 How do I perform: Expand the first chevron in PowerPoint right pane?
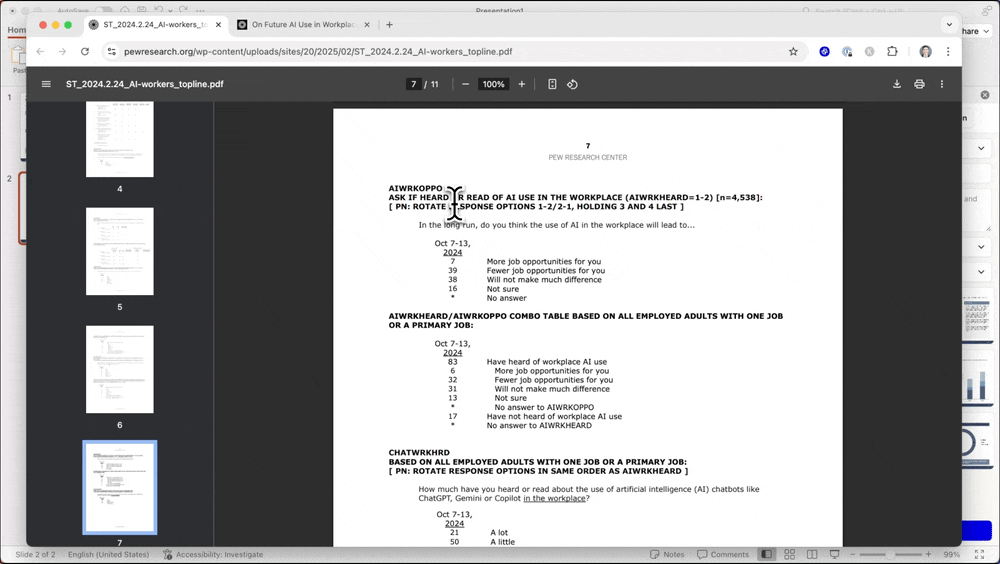pyautogui.click(x=981, y=148)
